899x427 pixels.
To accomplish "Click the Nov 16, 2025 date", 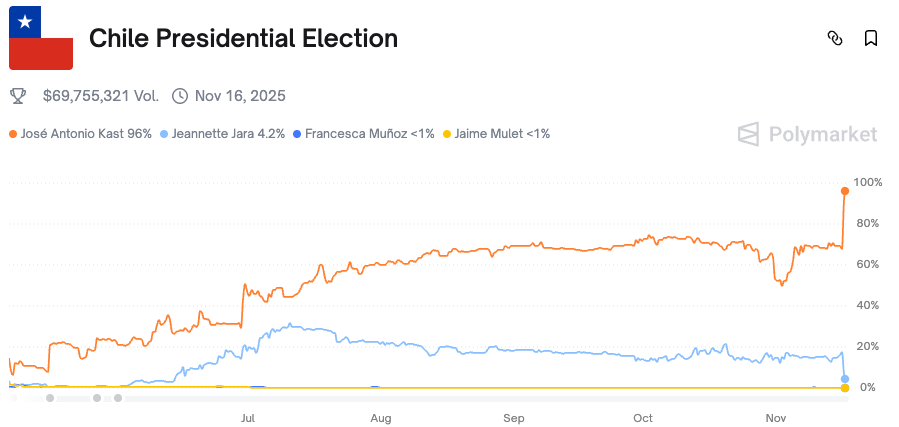I will point(240,96).
